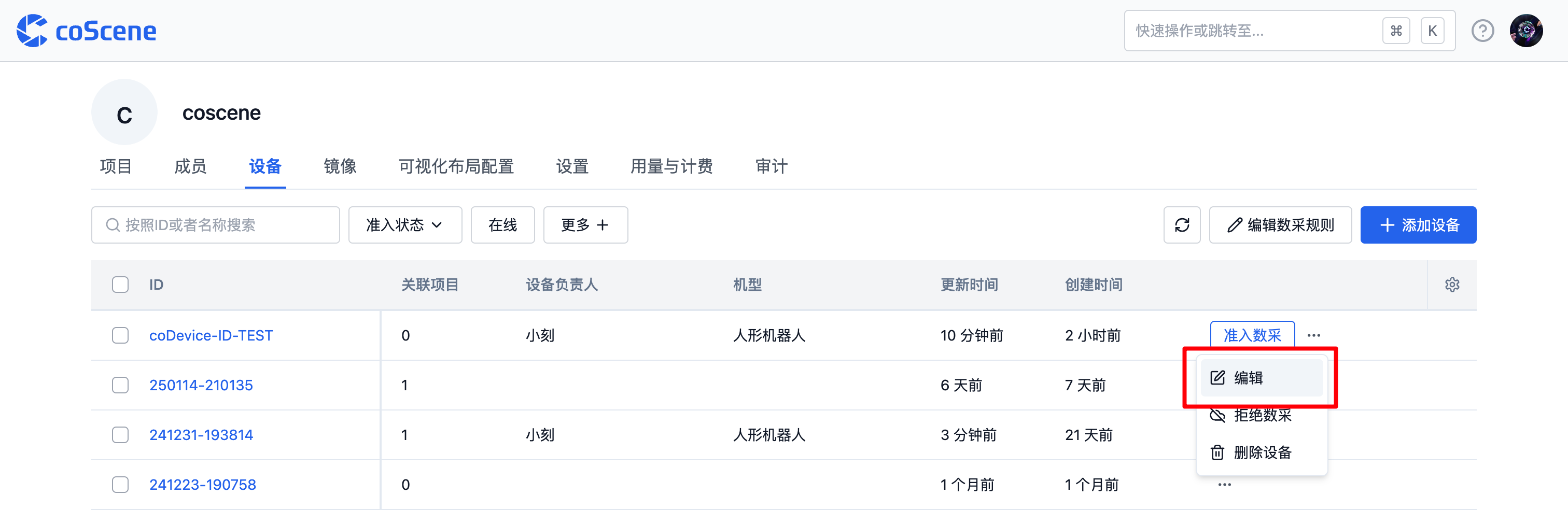Expand the 准入状态 filter dropdown
The width and height of the screenshot is (1568, 510).
coord(405,225)
